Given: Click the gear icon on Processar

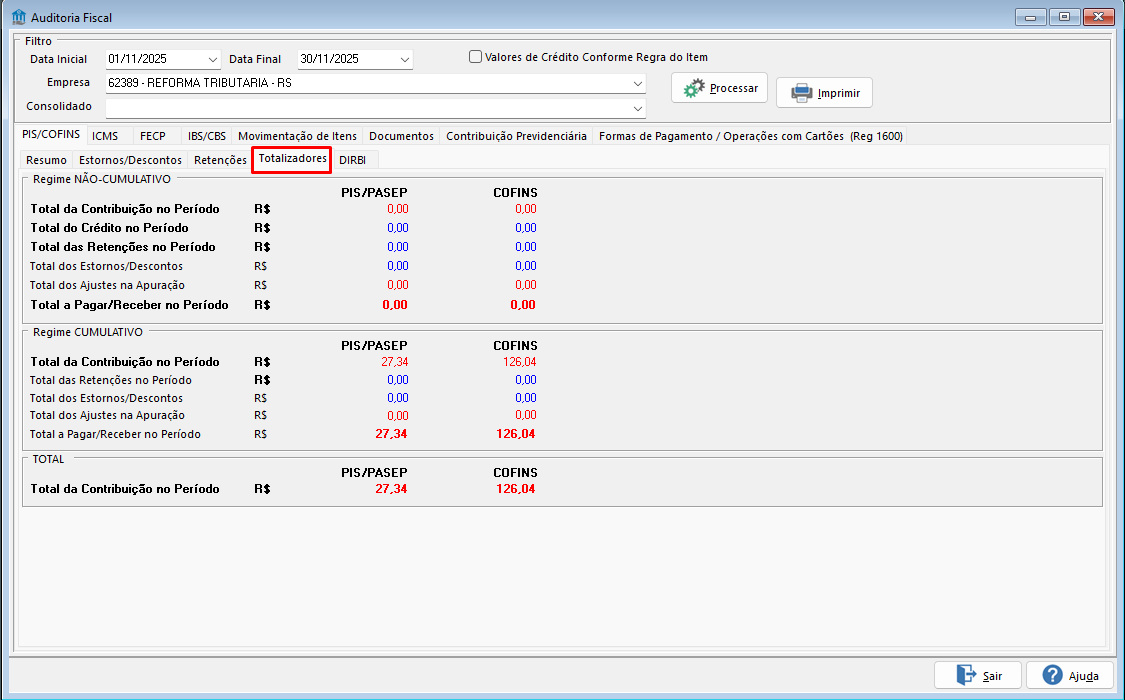Looking at the screenshot, I should (x=694, y=88).
